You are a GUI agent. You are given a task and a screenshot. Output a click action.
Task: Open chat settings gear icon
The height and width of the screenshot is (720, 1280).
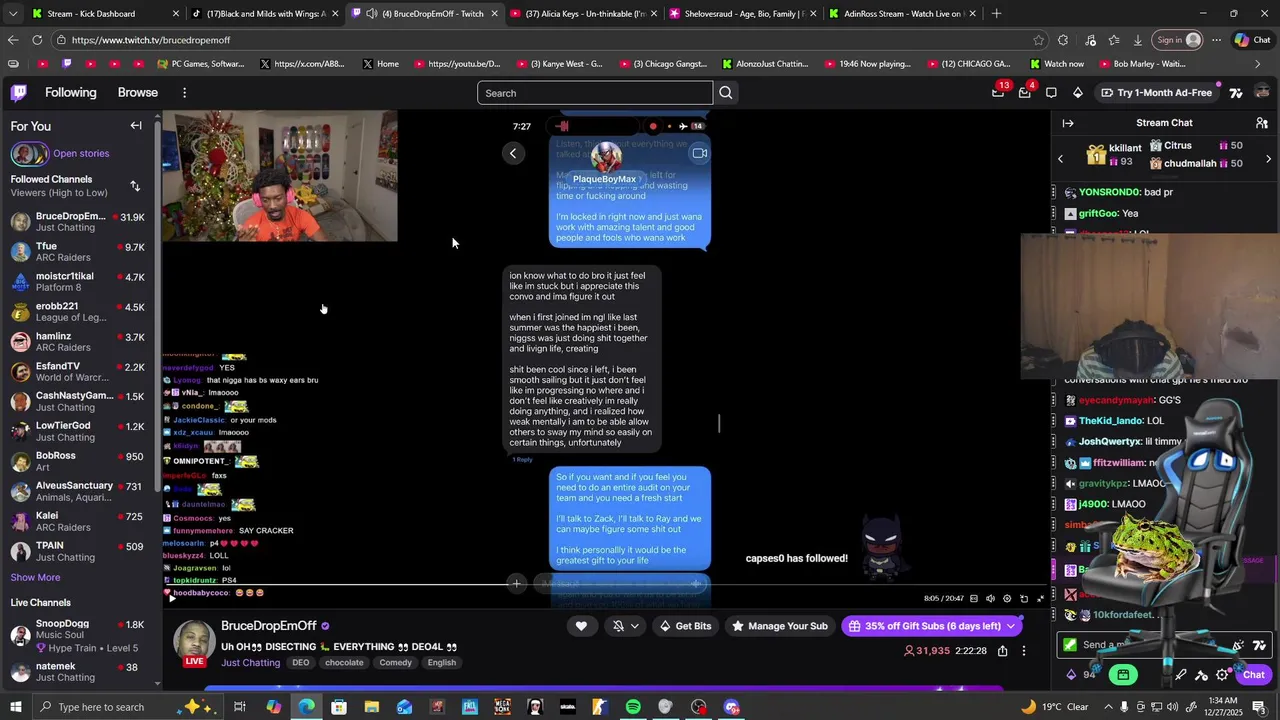tap(1222, 675)
